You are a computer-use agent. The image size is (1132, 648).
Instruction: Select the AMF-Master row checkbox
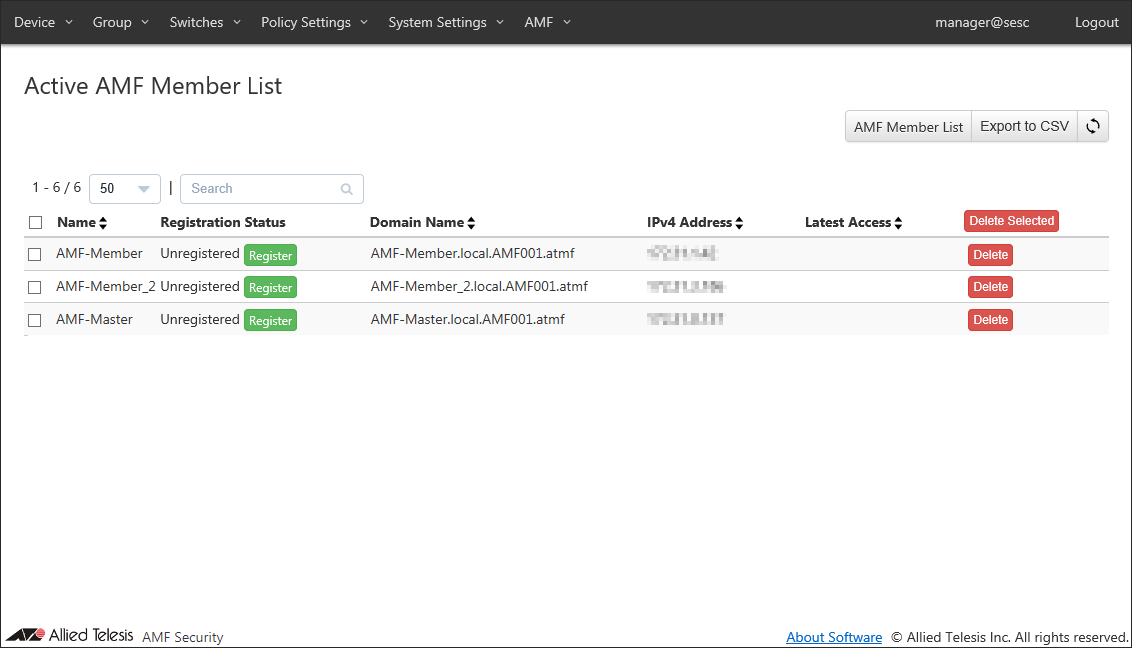pos(35,321)
